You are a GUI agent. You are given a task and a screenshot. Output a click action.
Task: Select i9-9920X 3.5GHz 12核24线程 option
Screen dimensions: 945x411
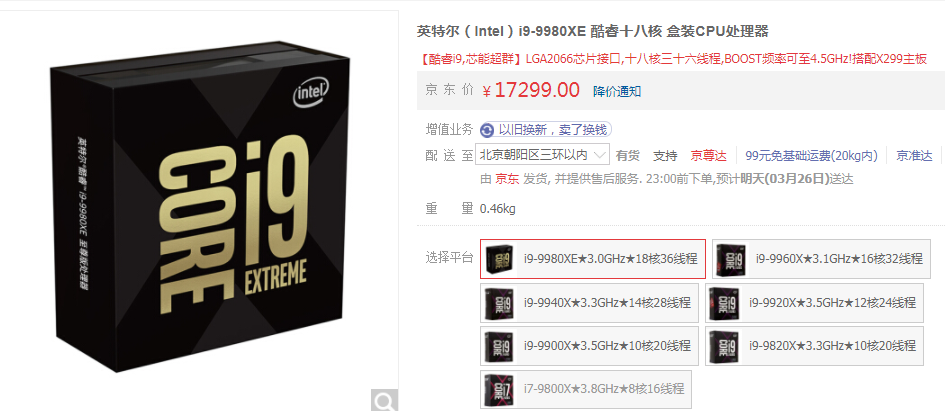click(x=814, y=303)
